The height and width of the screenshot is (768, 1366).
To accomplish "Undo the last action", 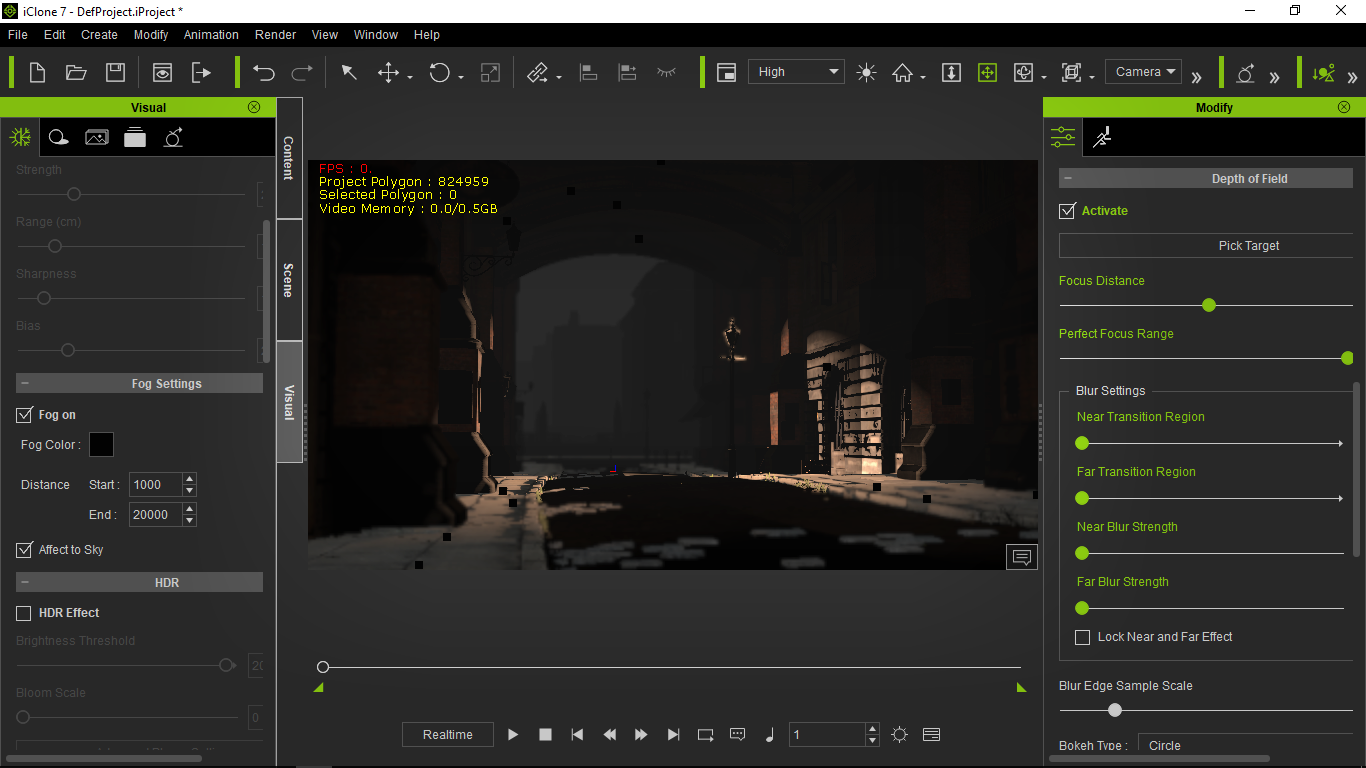I will [x=264, y=72].
